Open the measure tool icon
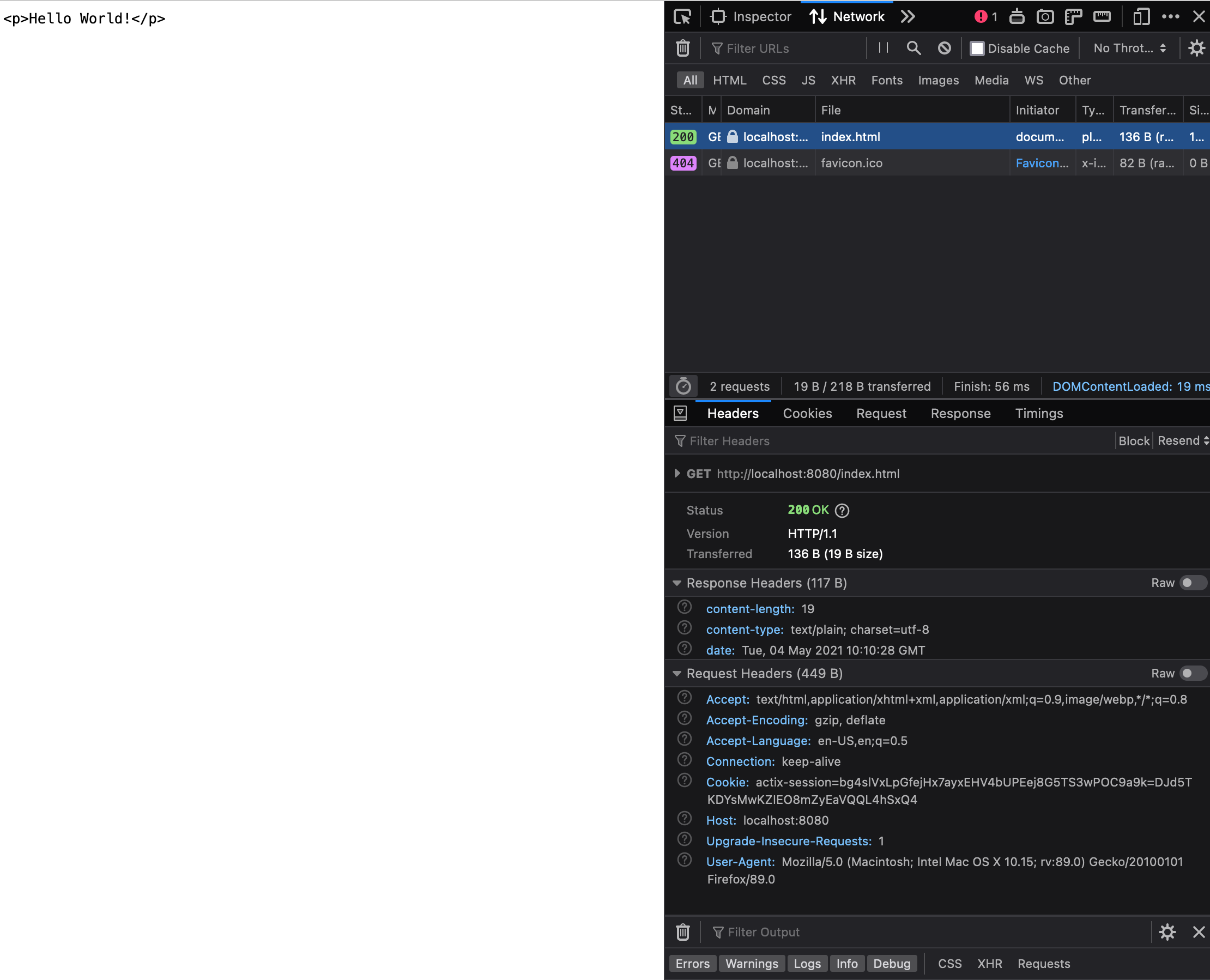The width and height of the screenshot is (1210, 980). pyautogui.click(x=1102, y=16)
